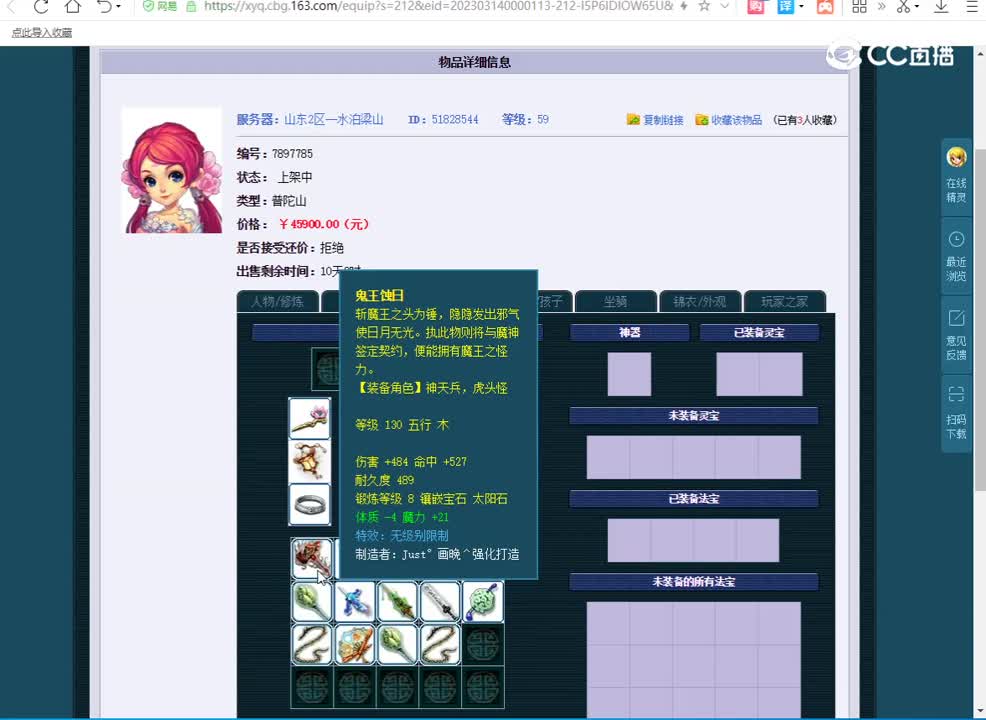Select the whip right of the green staff
The height and width of the screenshot is (720, 986).
440,645
